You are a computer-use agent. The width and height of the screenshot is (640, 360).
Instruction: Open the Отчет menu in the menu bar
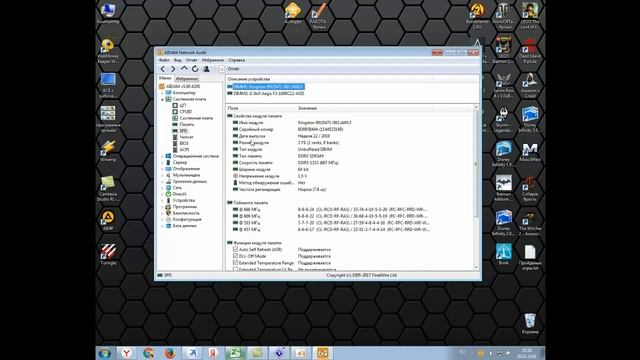[x=191, y=60]
